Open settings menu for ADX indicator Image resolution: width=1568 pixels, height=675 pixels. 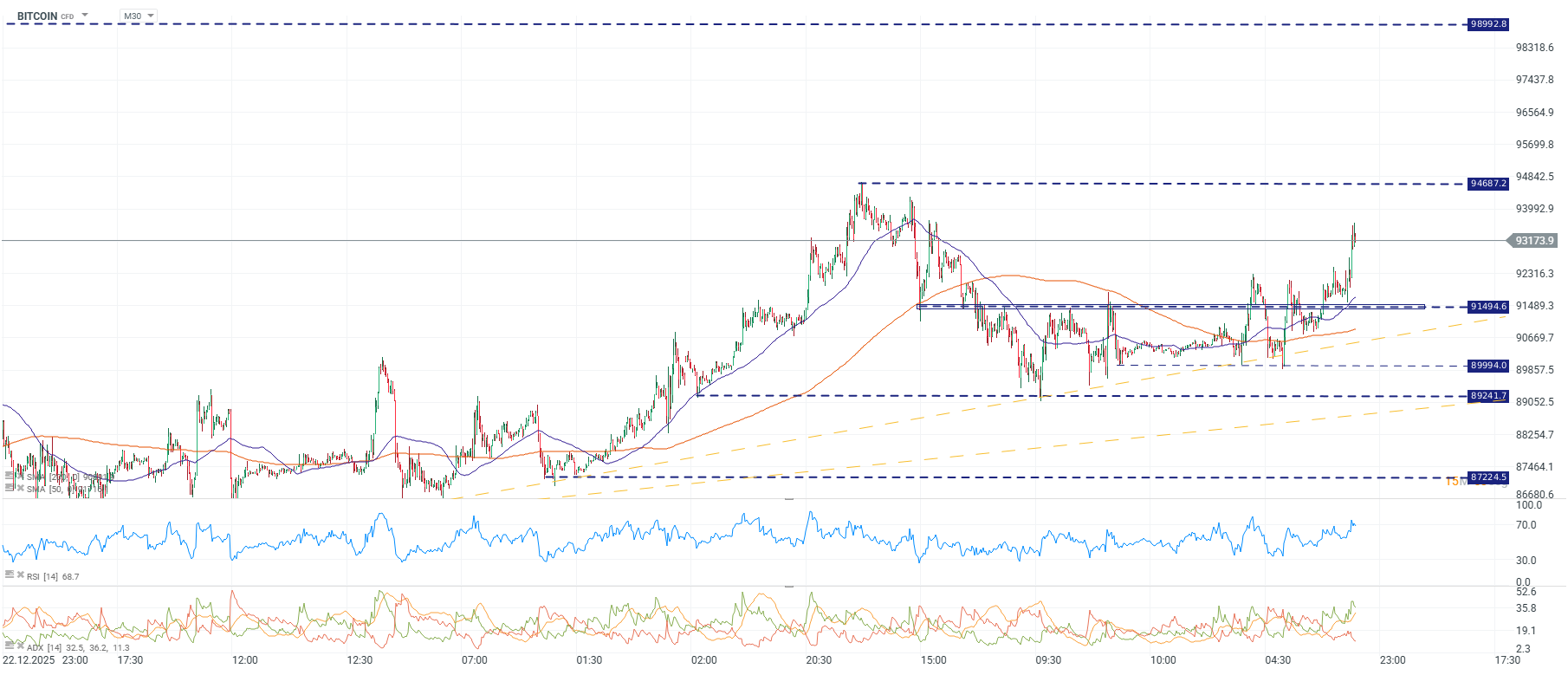pos(9,646)
